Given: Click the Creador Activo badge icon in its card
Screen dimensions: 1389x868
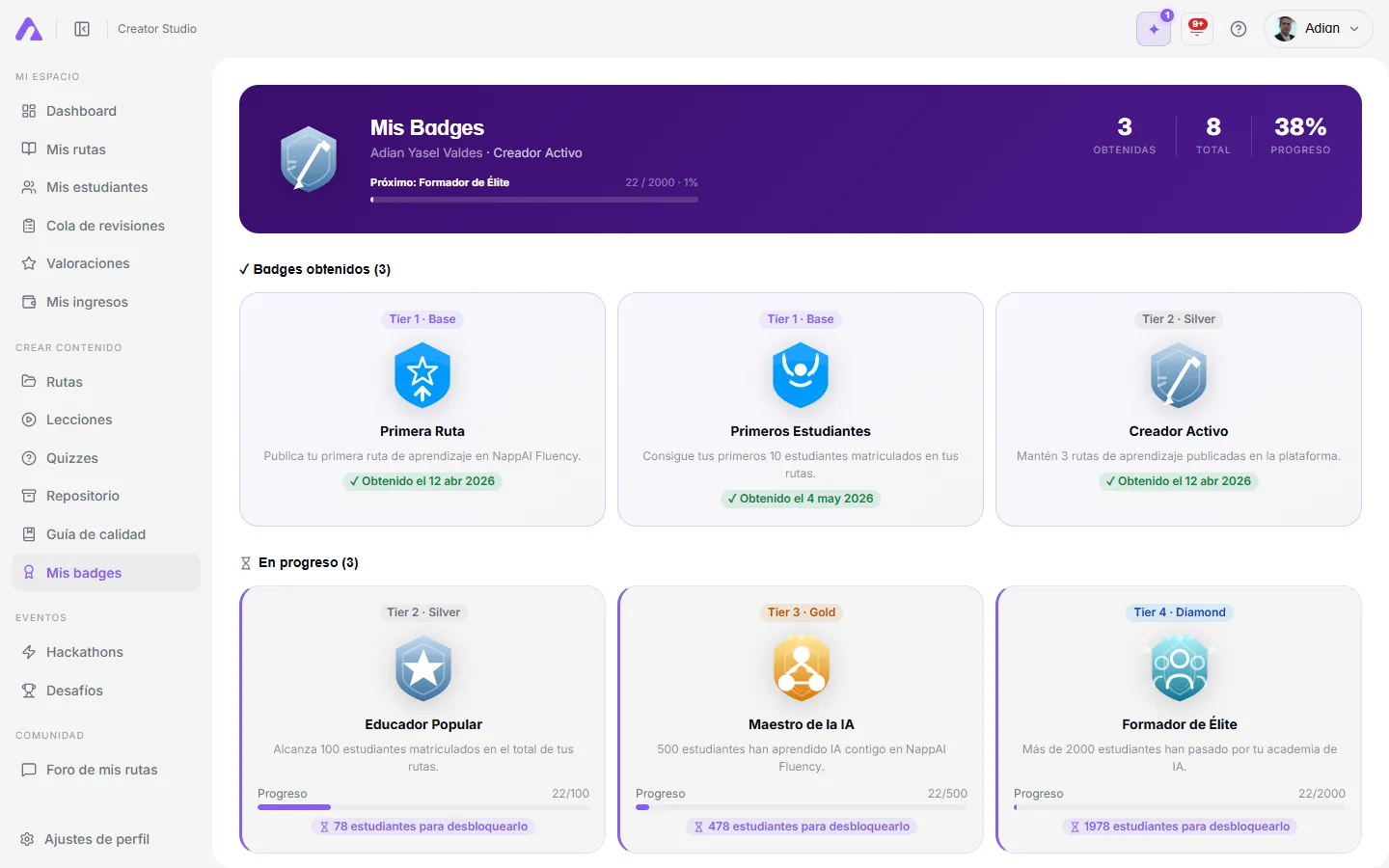Looking at the screenshot, I should [1179, 376].
